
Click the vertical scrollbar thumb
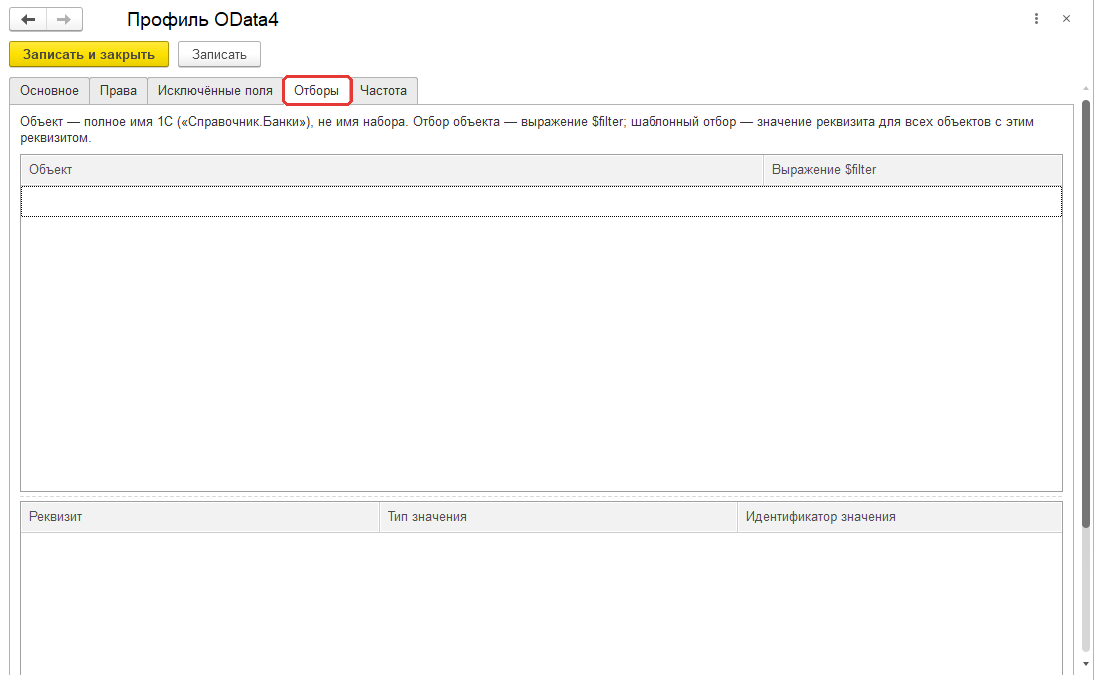(x=1086, y=314)
